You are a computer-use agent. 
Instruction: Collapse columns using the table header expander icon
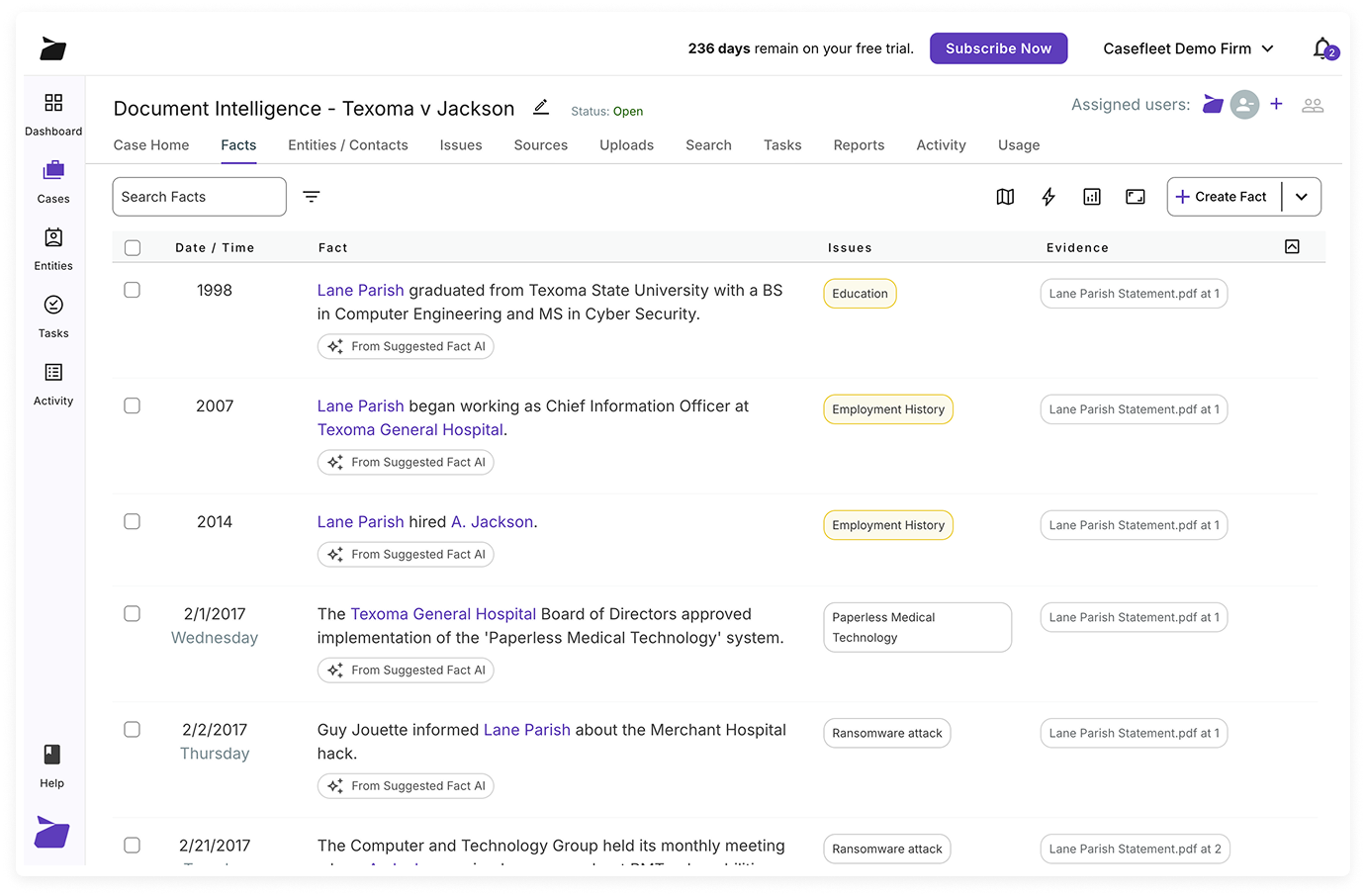(1292, 247)
